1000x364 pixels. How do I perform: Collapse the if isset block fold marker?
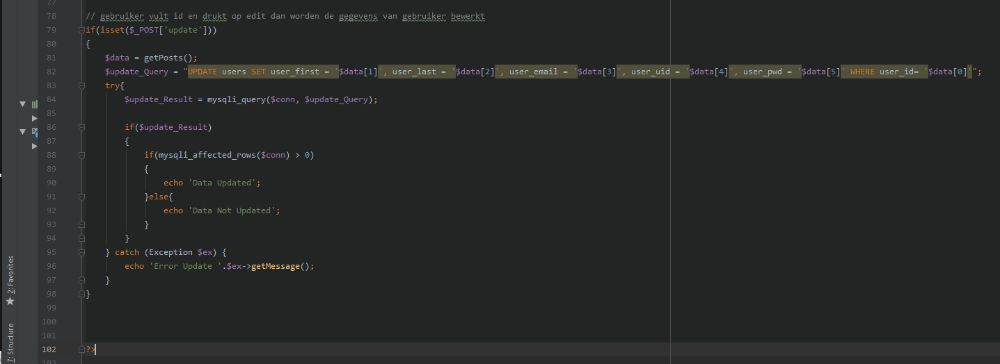click(81, 30)
